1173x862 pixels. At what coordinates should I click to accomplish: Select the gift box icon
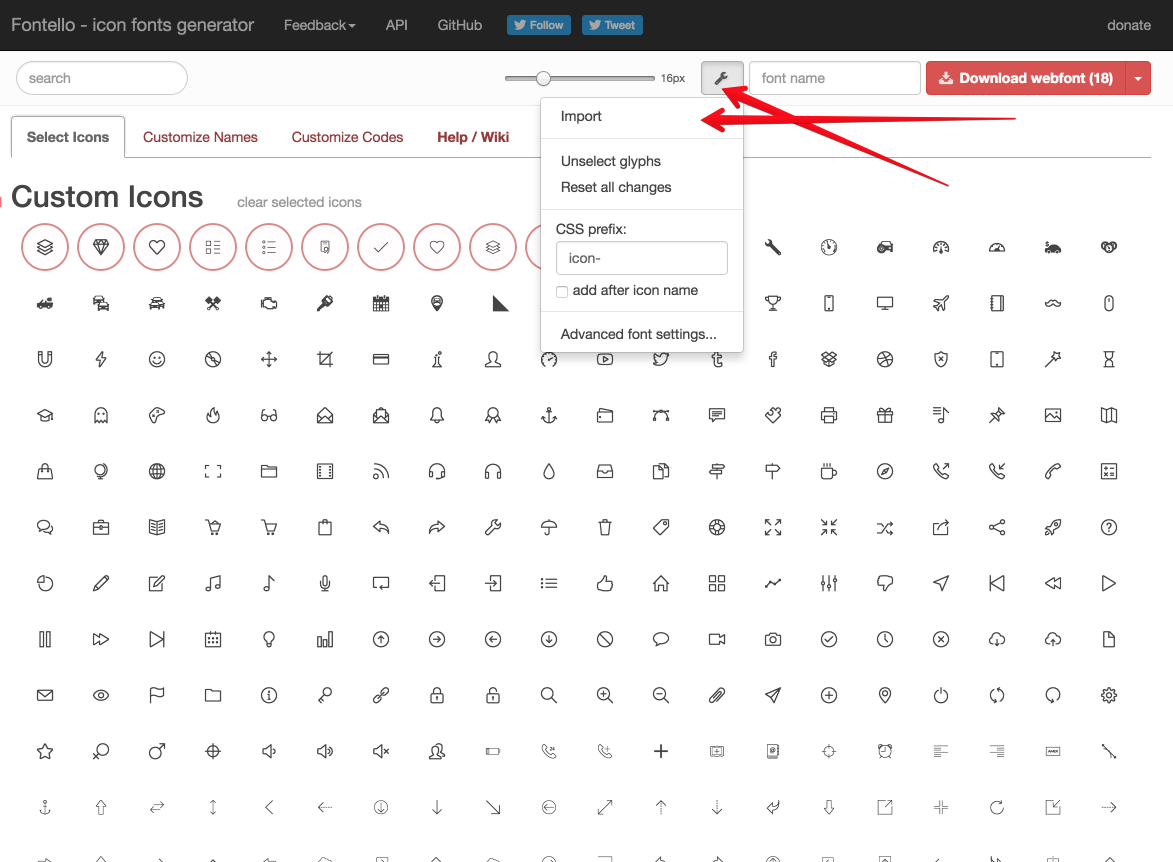(x=885, y=415)
